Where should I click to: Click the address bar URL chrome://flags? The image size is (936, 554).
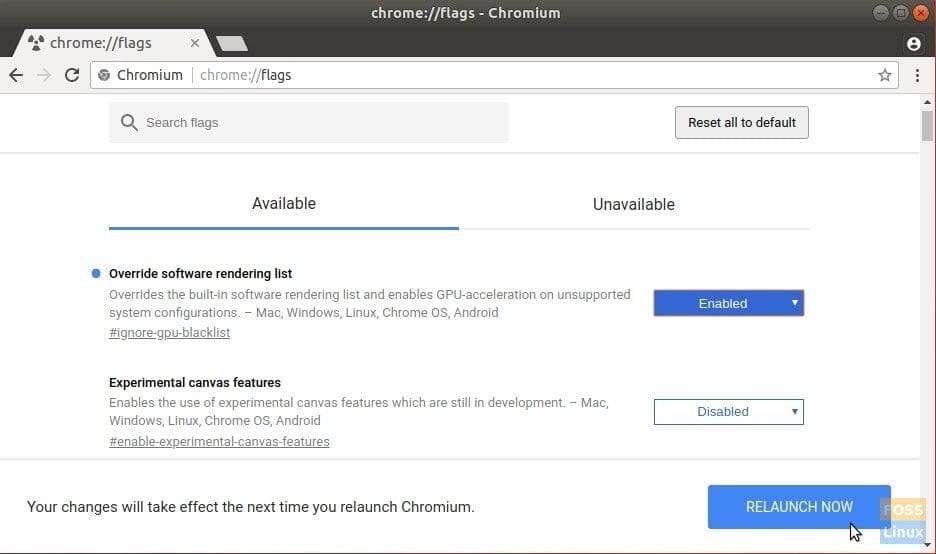(245, 75)
